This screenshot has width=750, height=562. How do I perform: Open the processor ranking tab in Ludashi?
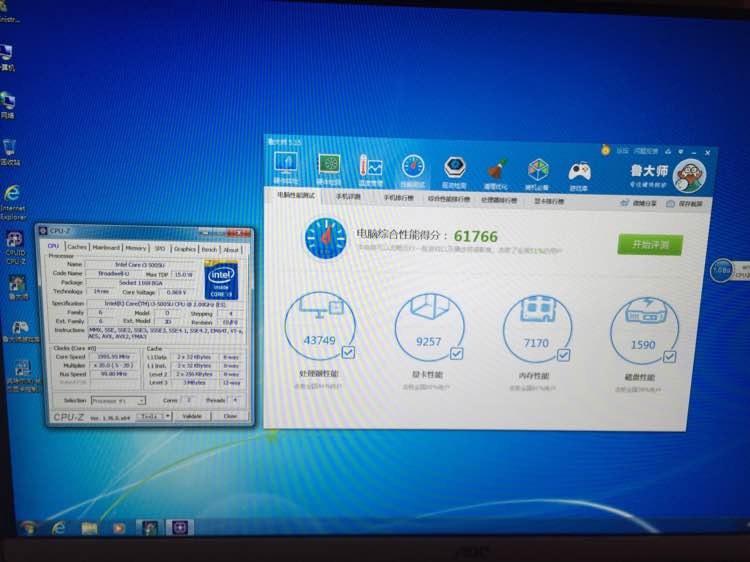coord(499,200)
